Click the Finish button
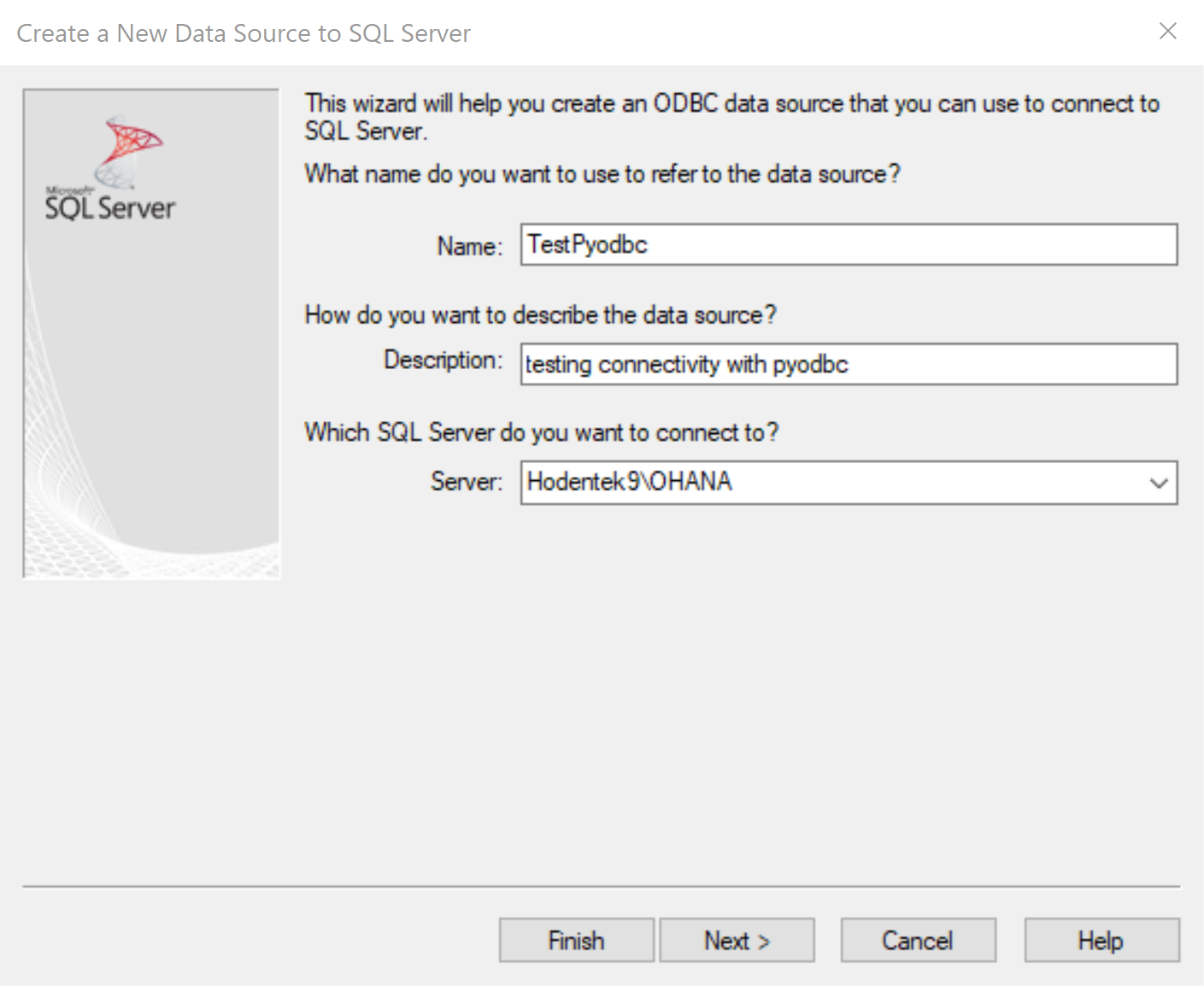This screenshot has height=986, width=1204. tap(575, 940)
